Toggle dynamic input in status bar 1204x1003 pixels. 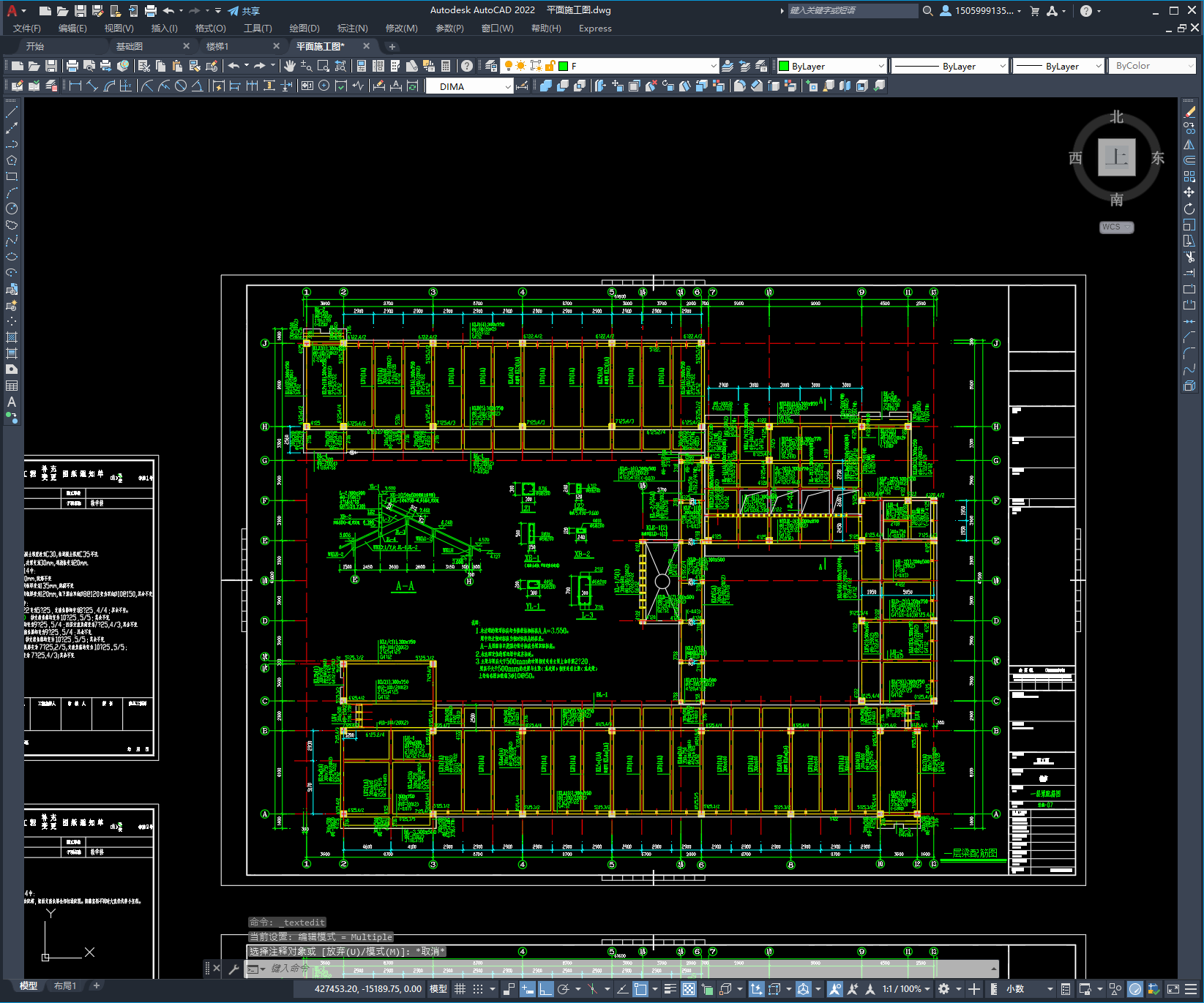tap(528, 989)
